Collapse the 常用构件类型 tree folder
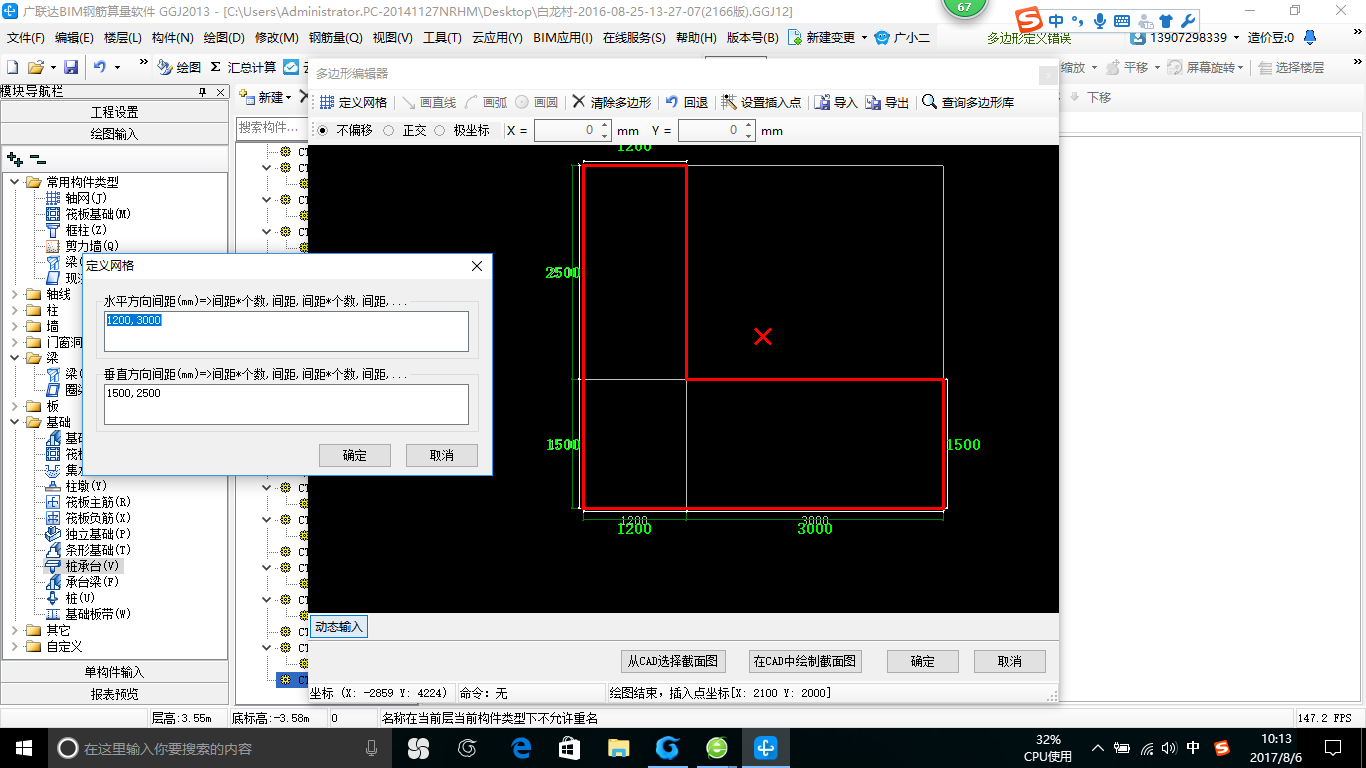 (x=15, y=182)
